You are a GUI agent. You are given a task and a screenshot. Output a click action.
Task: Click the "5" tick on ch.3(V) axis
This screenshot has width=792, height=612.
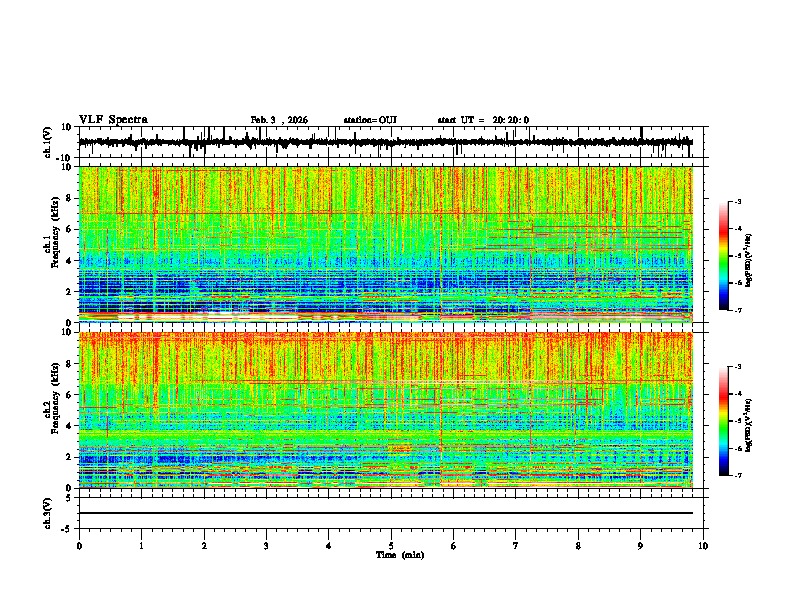point(69,498)
